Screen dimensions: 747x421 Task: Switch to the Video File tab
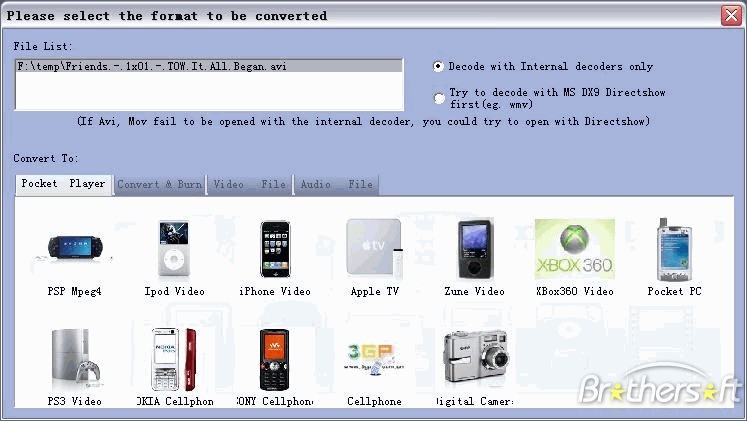250,184
